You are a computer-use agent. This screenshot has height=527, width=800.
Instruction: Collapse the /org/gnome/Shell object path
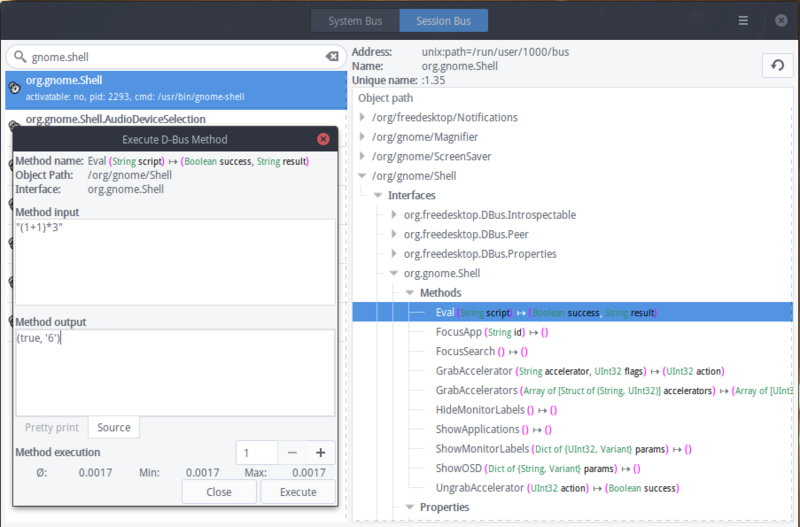point(362,175)
